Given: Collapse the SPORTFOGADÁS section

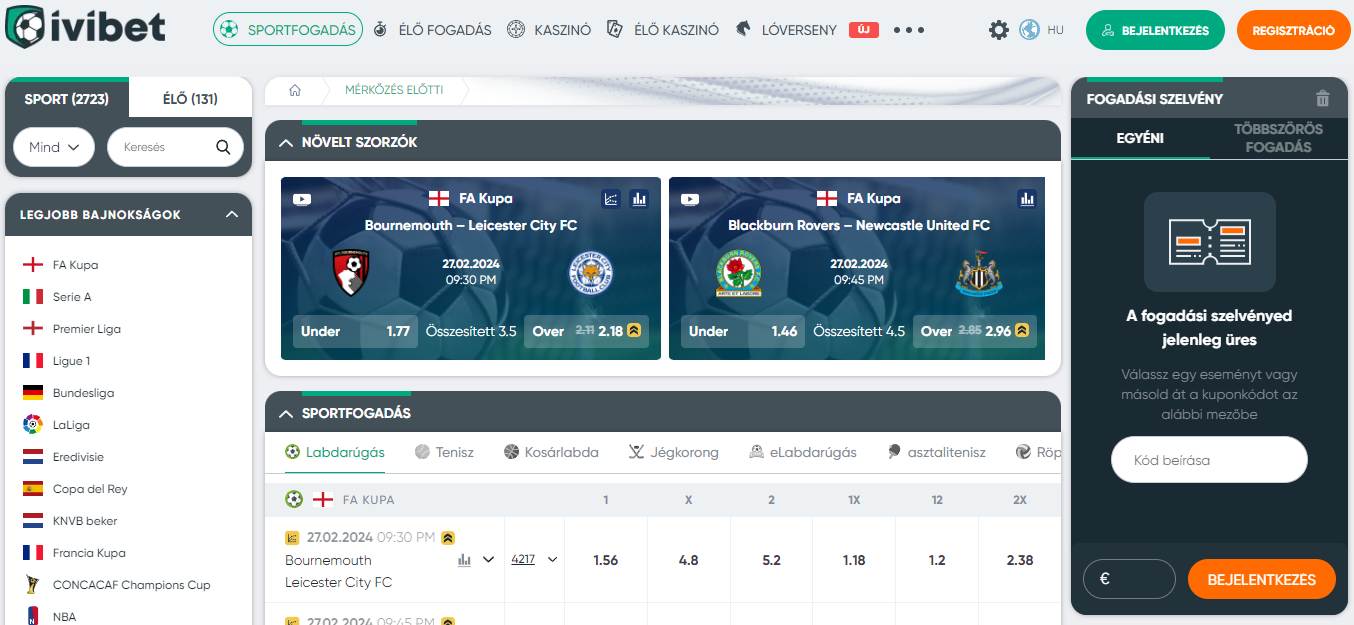Looking at the screenshot, I should [x=284, y=413].
